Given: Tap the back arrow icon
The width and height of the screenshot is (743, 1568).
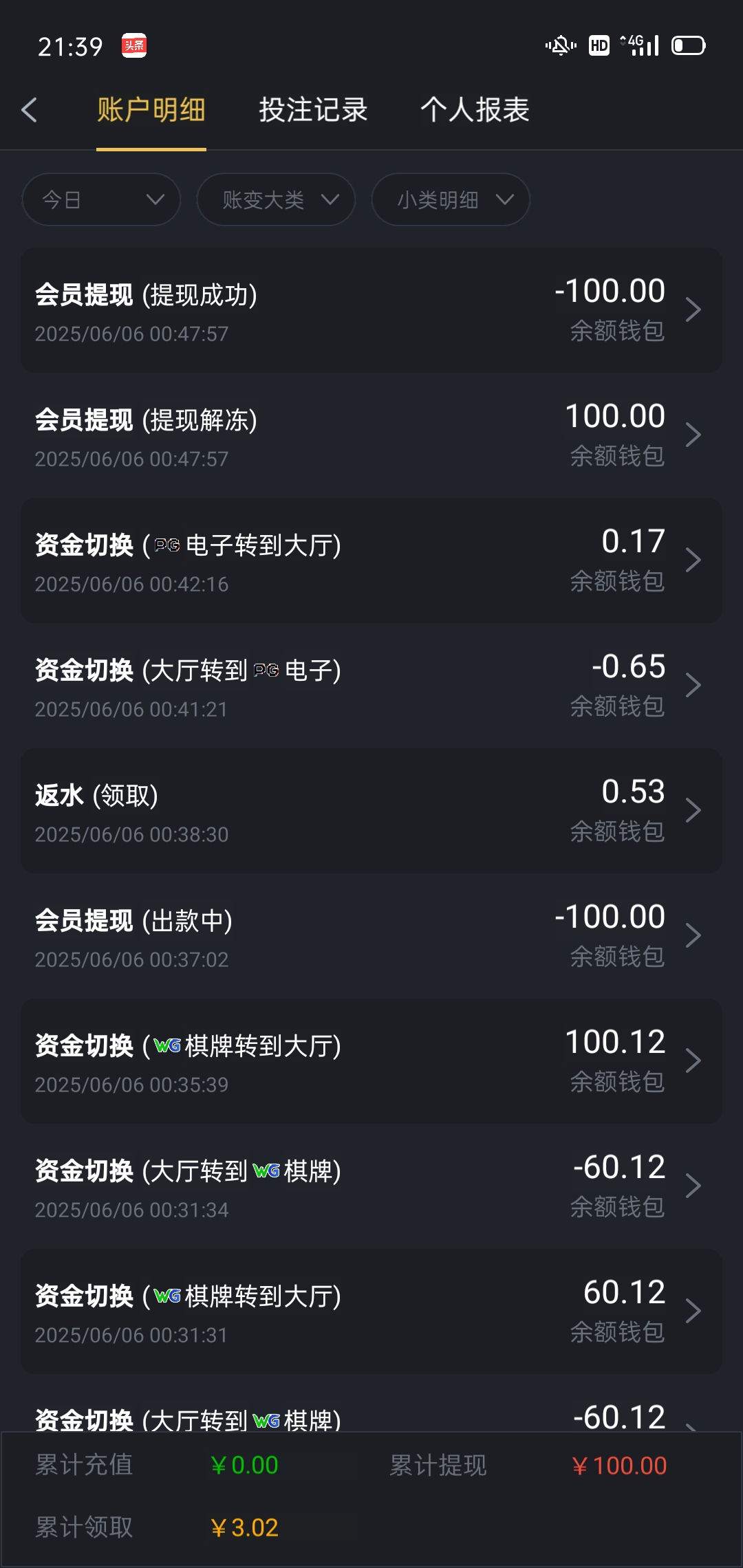Looking at the screenshot, I should pyautogui.click(x=29, y=110).
